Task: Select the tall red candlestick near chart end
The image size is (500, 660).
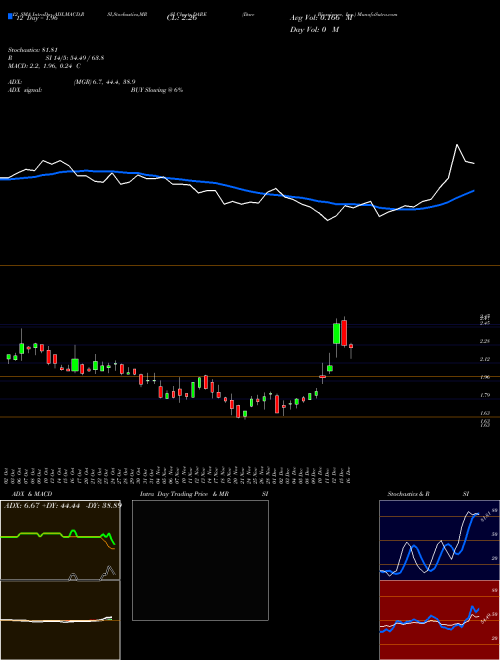Action: point(344,333)
